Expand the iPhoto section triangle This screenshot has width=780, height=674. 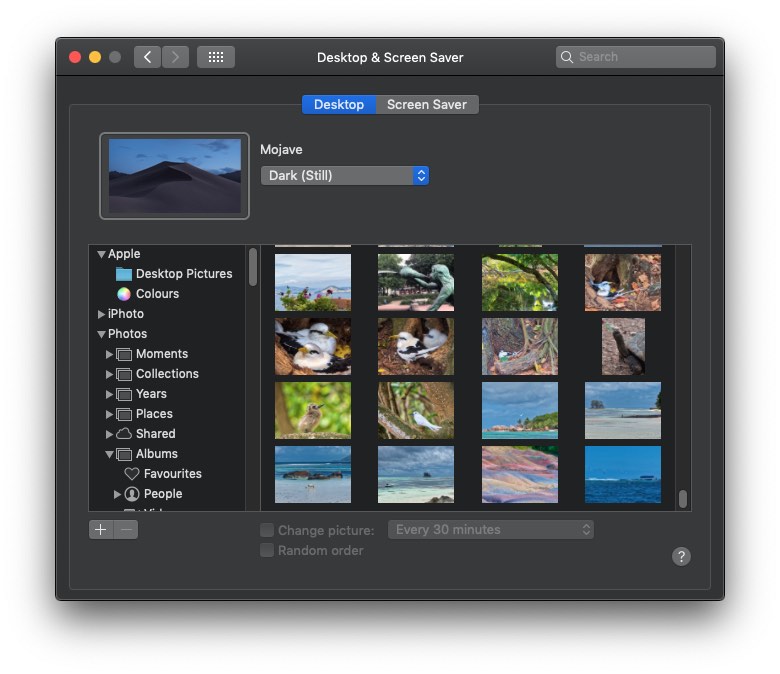pos(101,314)
